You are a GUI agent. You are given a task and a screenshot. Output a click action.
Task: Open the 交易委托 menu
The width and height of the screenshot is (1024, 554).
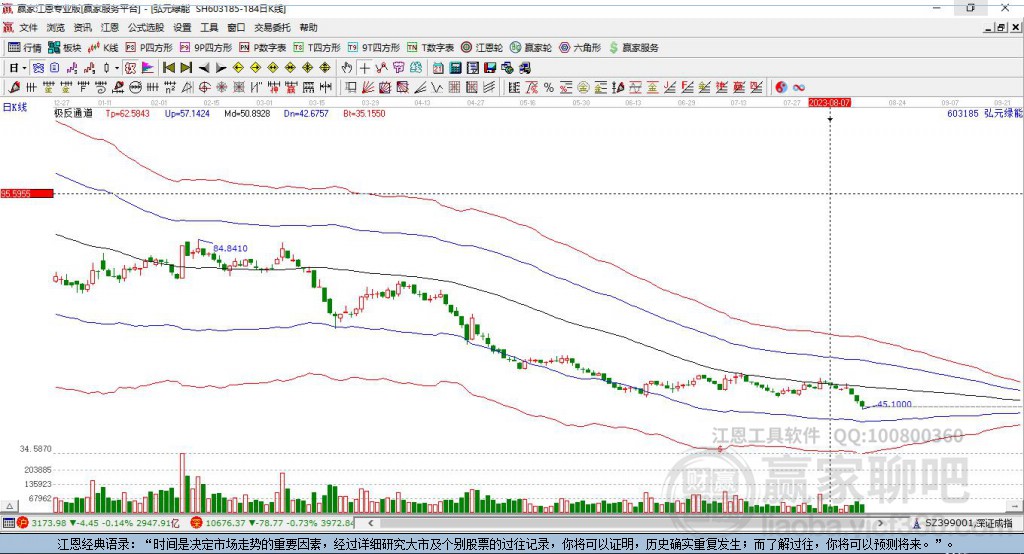[x=272, y=27]
